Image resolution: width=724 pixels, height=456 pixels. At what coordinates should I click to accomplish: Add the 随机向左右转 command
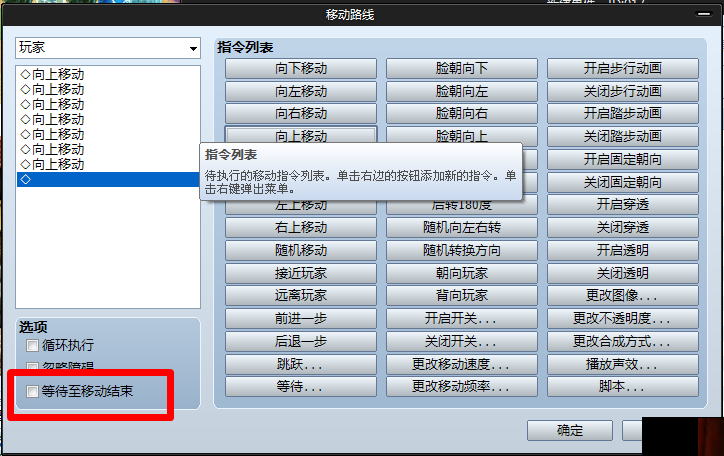click(x=462, y=228)
